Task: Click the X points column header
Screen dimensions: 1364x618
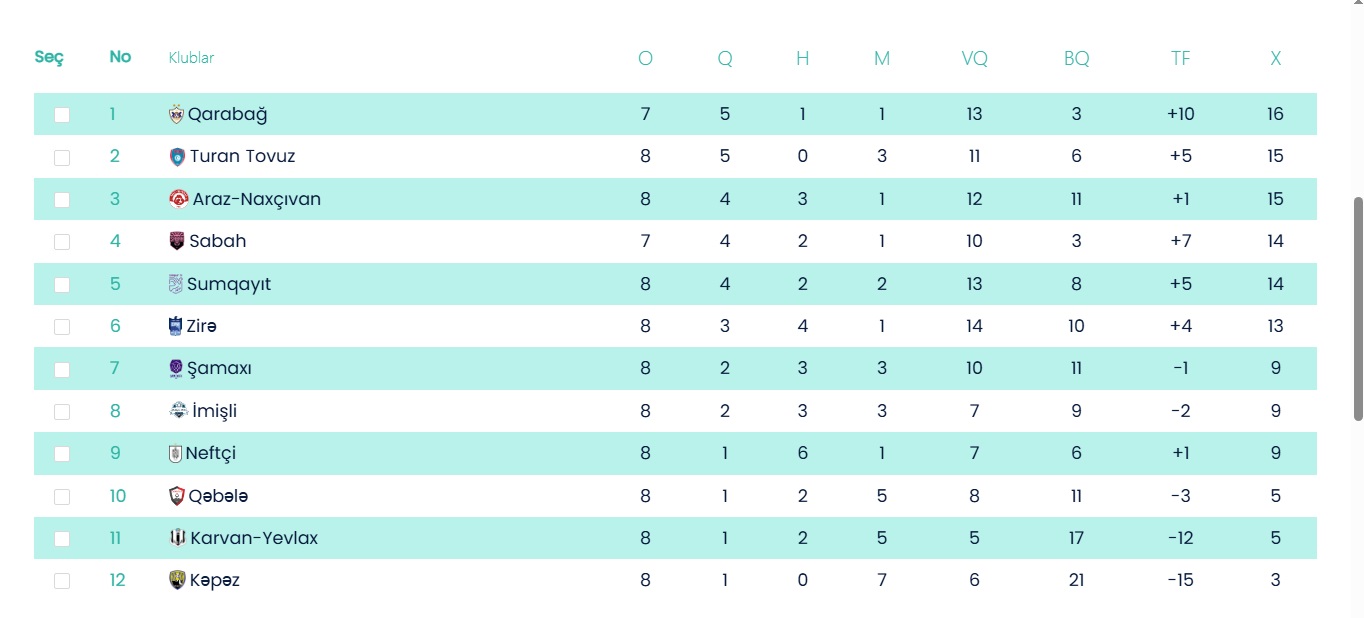Action: click(1275, 59)
